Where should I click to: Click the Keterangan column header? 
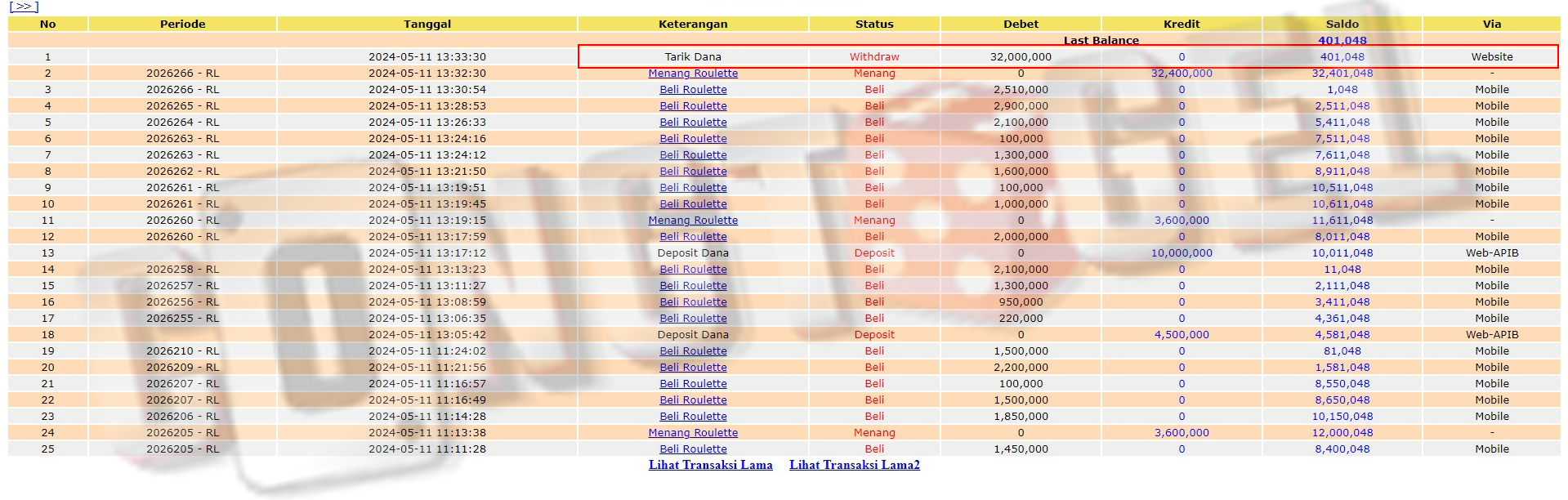tap(693, 24)
